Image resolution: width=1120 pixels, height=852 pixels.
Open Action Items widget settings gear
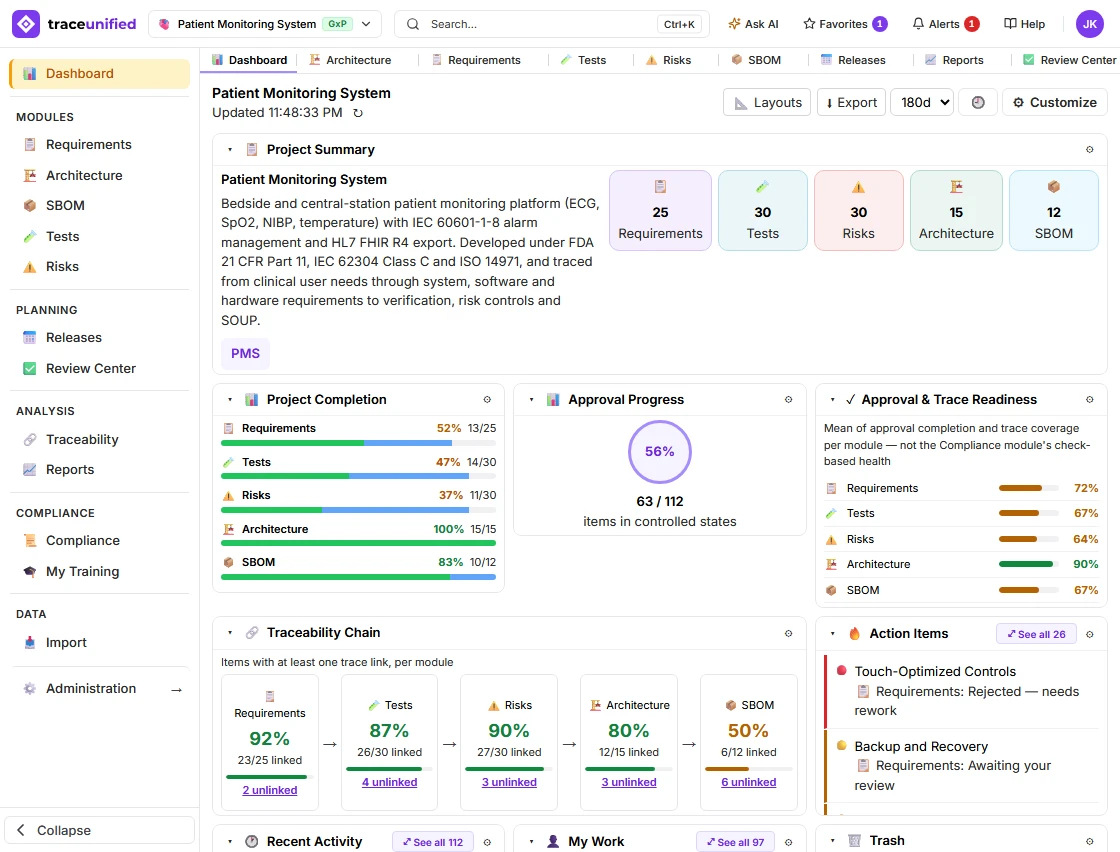click(1089, 634)
